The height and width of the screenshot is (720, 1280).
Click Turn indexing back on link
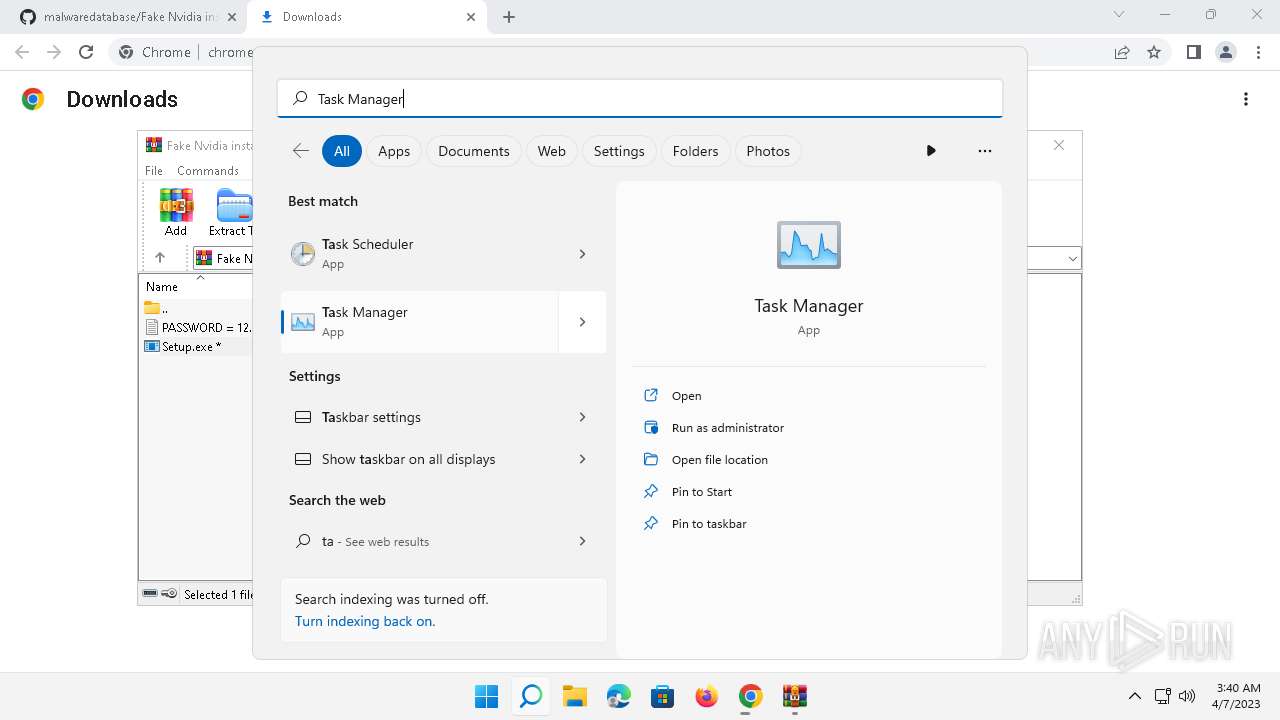click(x=365, y=621)
